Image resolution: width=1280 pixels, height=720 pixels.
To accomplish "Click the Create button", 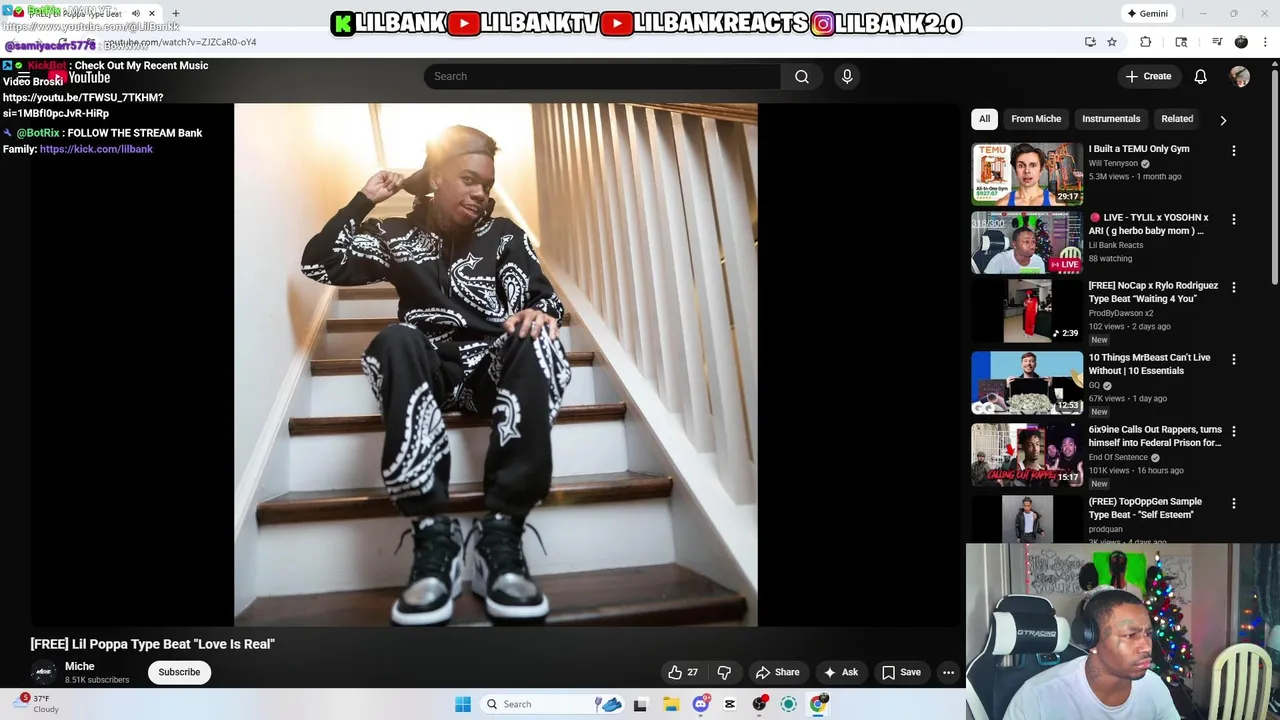I will pos(1148,76).
